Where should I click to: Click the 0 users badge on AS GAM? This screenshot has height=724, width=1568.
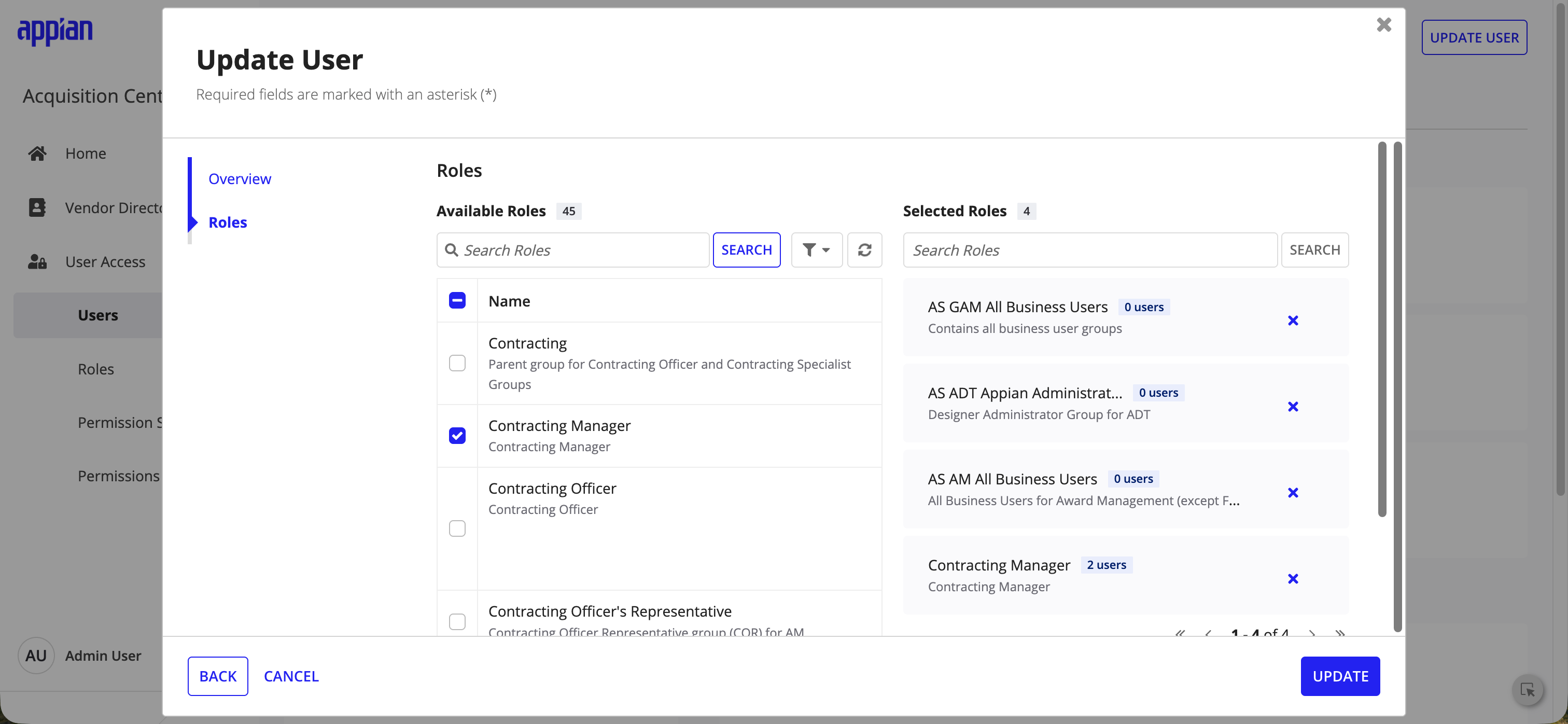1144,308
